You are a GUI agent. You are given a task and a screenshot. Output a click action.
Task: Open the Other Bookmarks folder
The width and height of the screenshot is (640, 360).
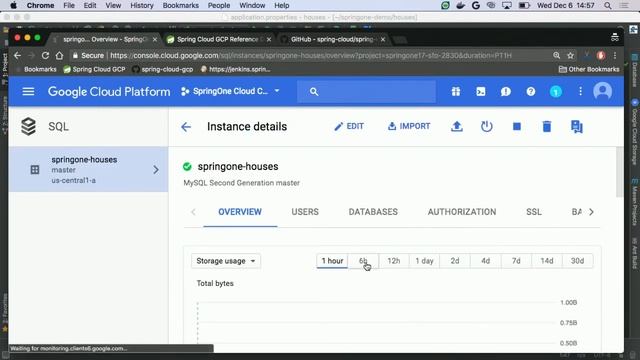589,69
